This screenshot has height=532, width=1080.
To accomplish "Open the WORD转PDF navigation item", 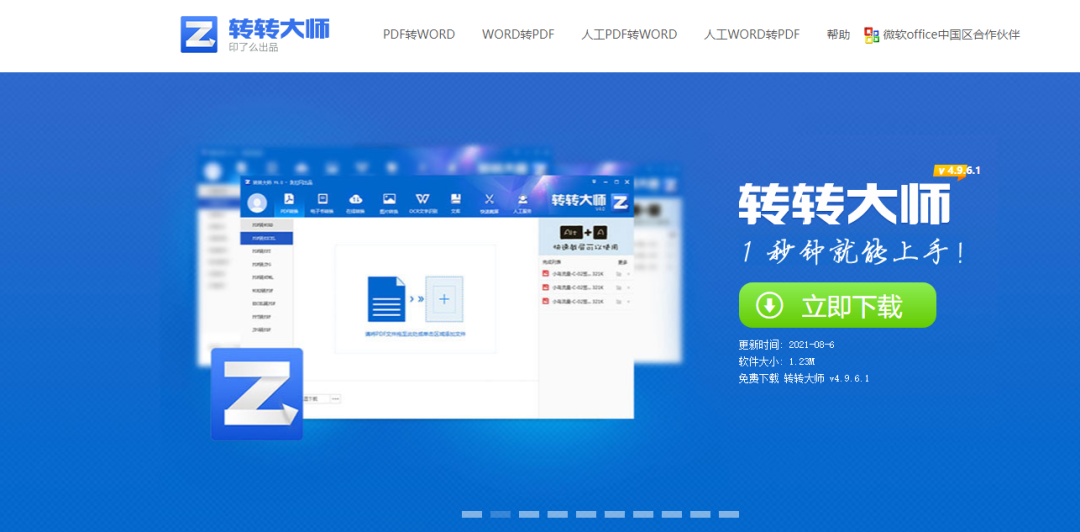I will click(x=518, y=35).
